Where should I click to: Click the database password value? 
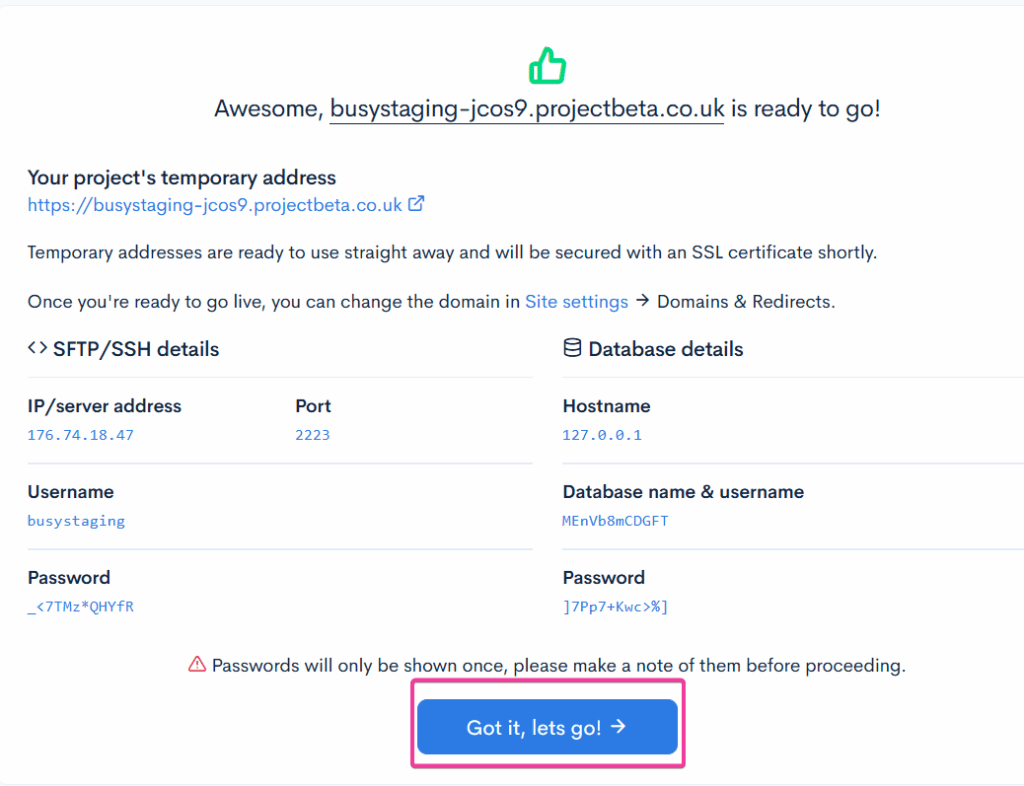click(x=615, y=606)
